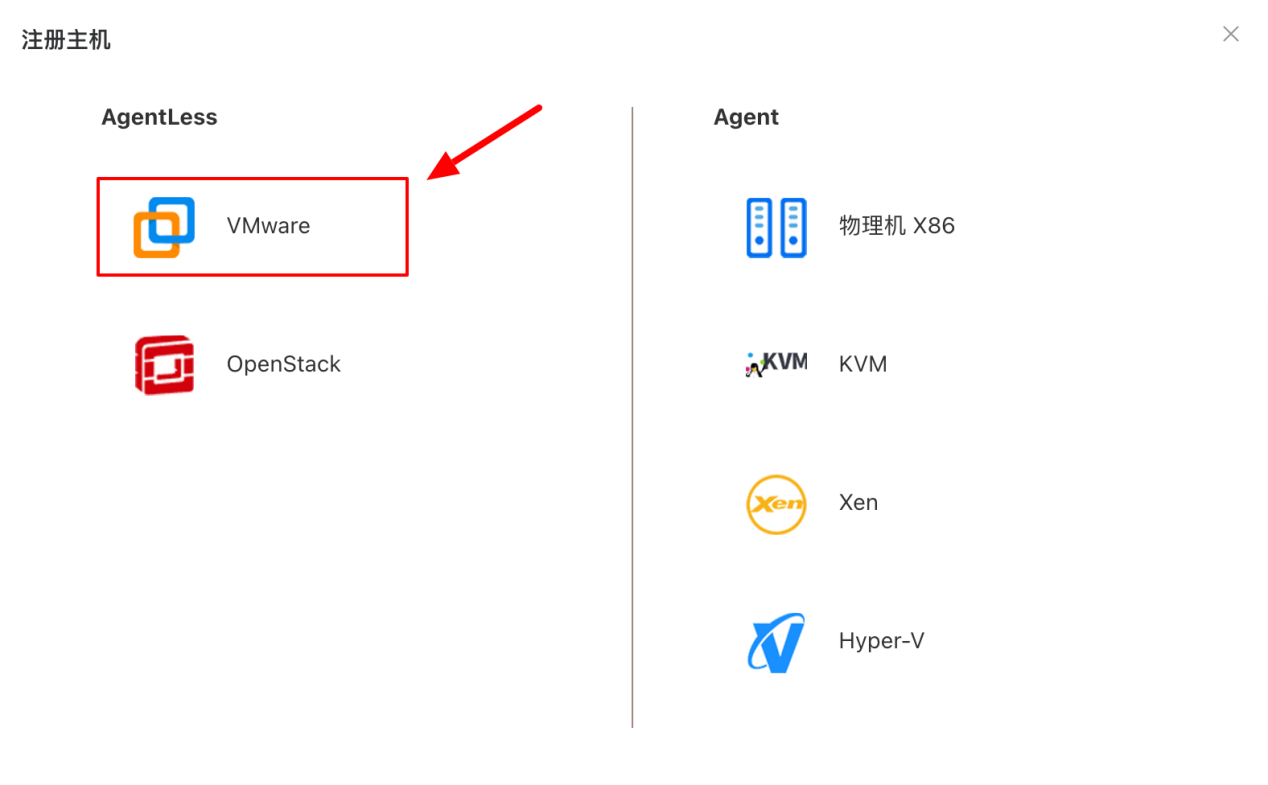Close the 注册主机 dialog with X

(1231, 34)
